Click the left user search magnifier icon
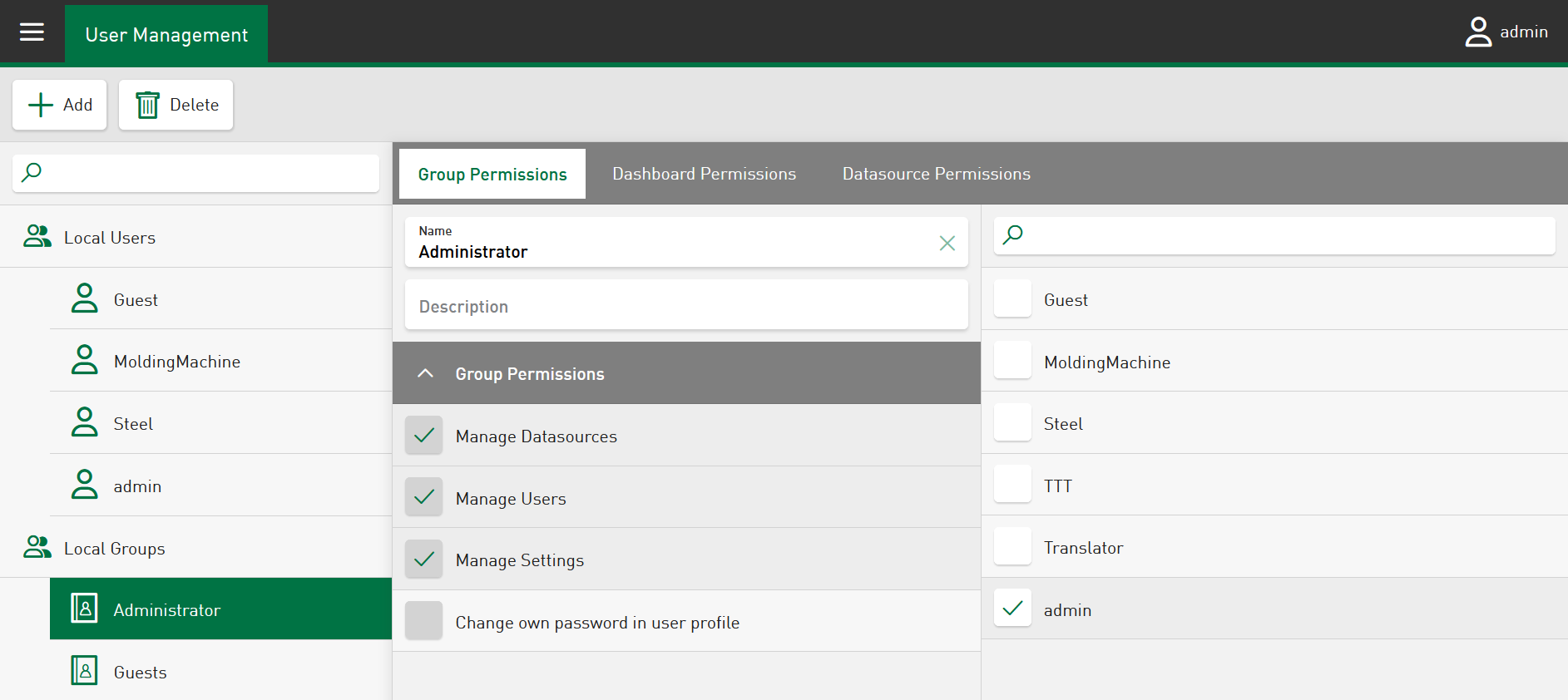Screen dimensions: 1568x700 click(32, 173)
